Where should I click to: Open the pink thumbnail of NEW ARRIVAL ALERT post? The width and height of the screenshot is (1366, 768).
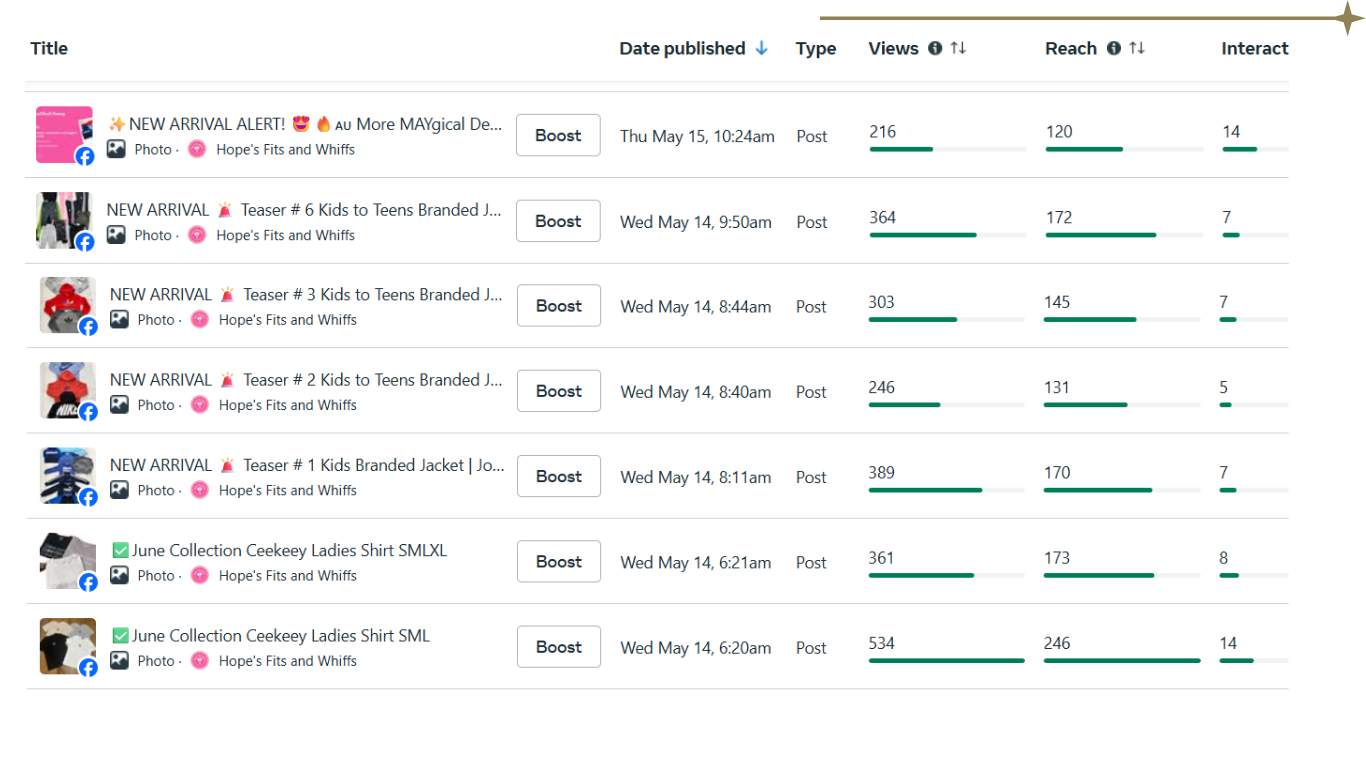click(64, 134)
